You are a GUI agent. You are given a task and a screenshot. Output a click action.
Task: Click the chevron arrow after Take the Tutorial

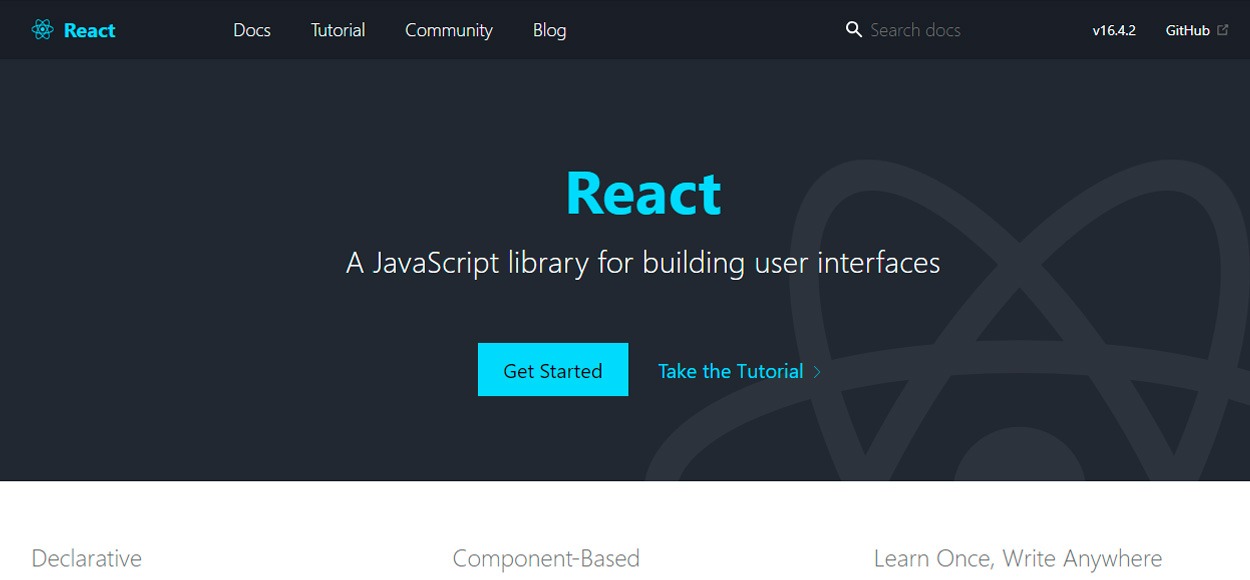pyautogui.click(x=817, y=372)
